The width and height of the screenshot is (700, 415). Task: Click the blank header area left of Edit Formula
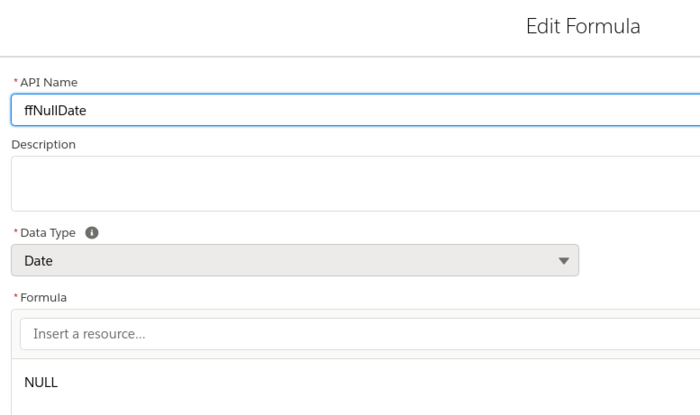(x=250, y=27)
